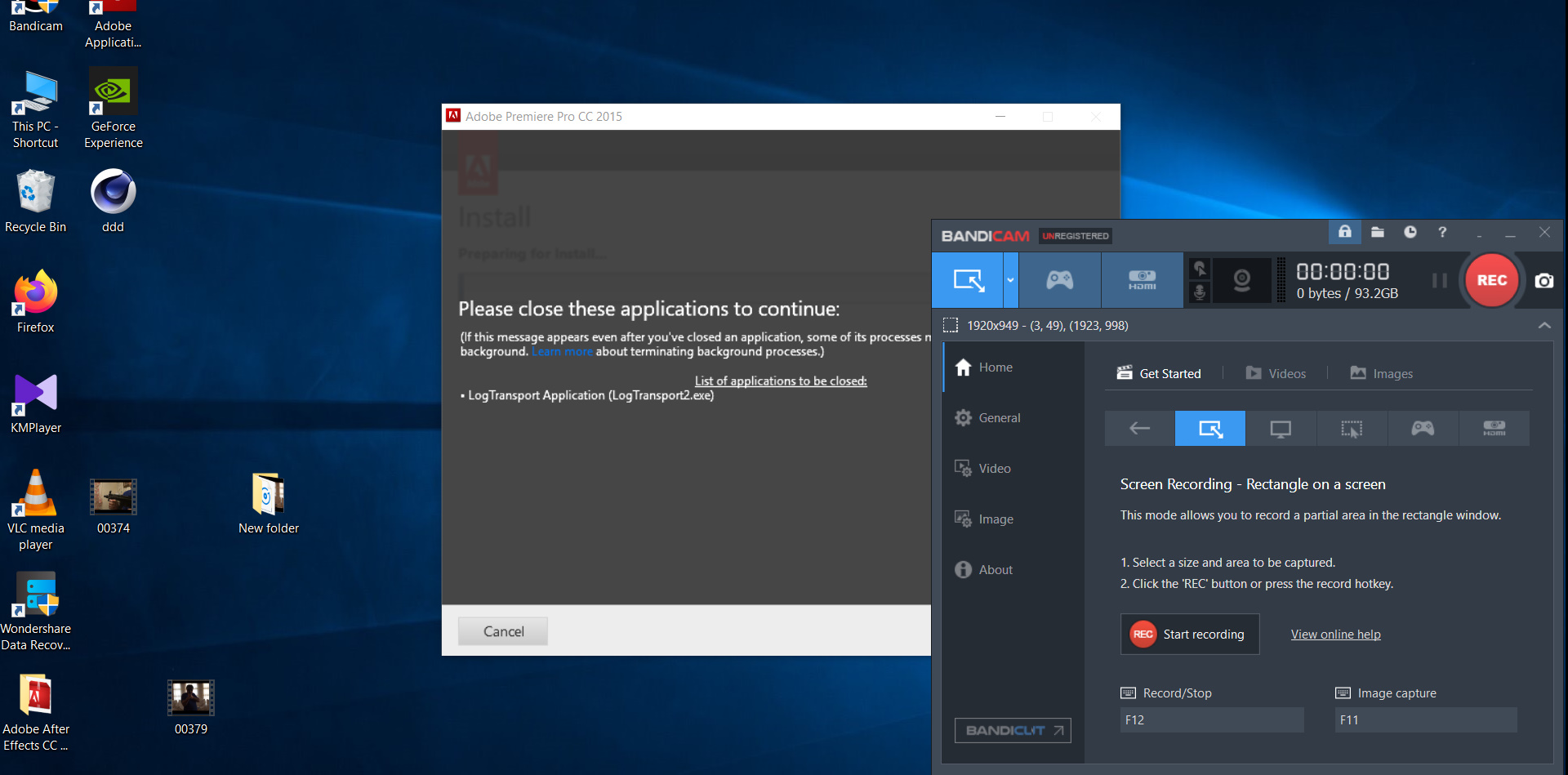Toggle mouse cursor effects icon in Bandicam
The image size is (1568, 775).
(1200, 269)
